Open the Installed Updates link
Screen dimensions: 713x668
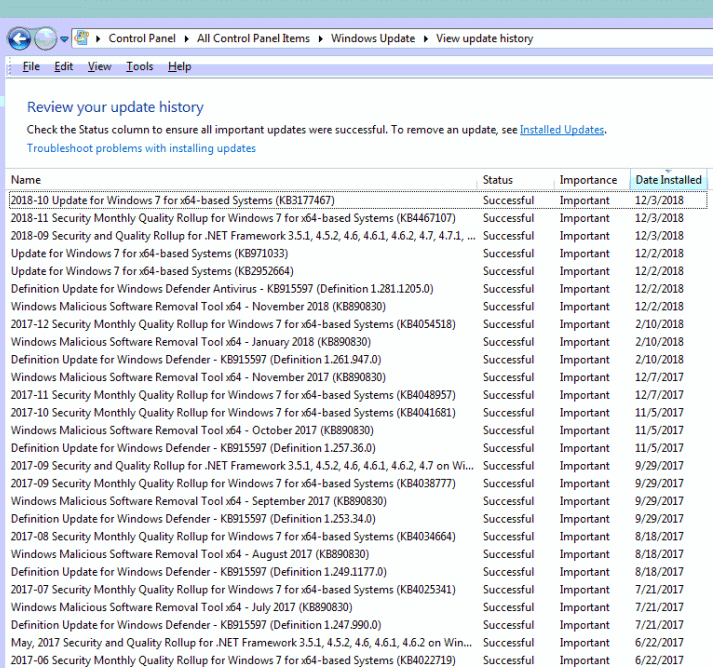click(x=562, y=130)
